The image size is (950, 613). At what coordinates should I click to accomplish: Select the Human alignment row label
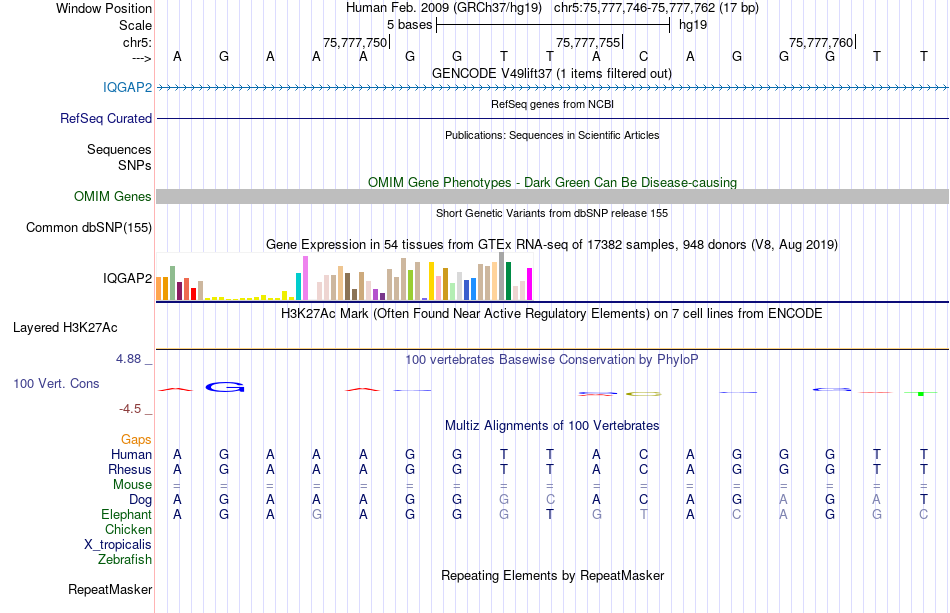131,454
